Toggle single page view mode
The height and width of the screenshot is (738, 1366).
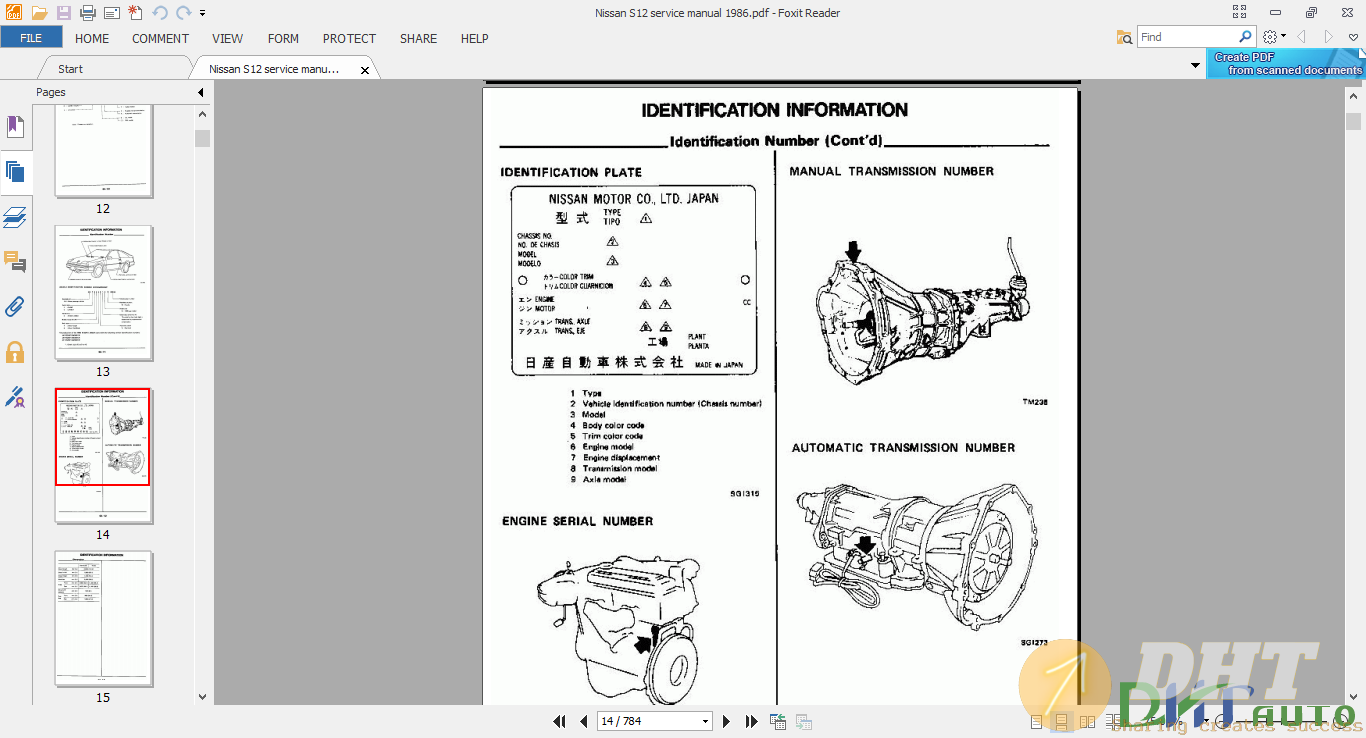1037,721
